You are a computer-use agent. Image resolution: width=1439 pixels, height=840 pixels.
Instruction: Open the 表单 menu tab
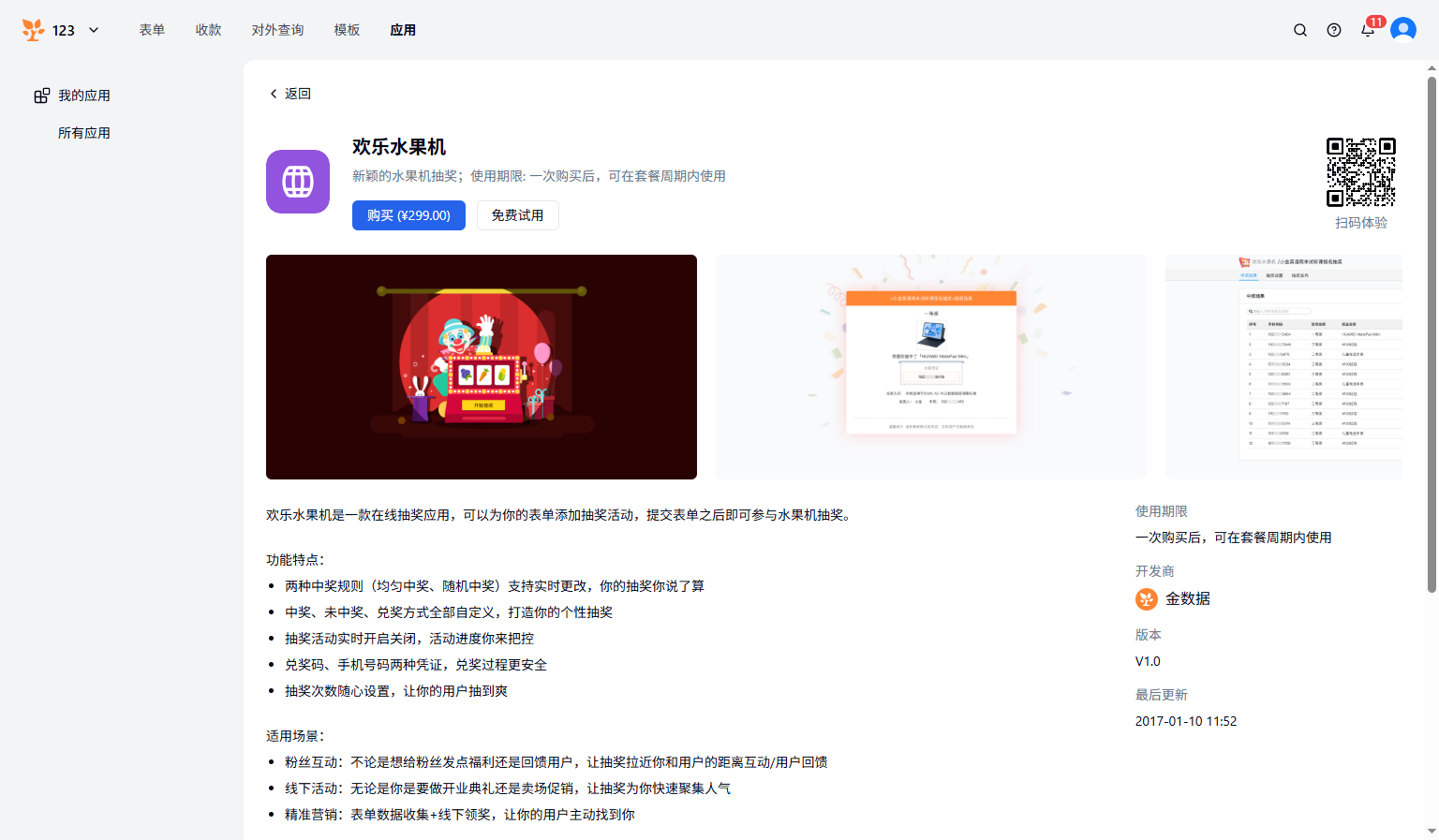152,30
